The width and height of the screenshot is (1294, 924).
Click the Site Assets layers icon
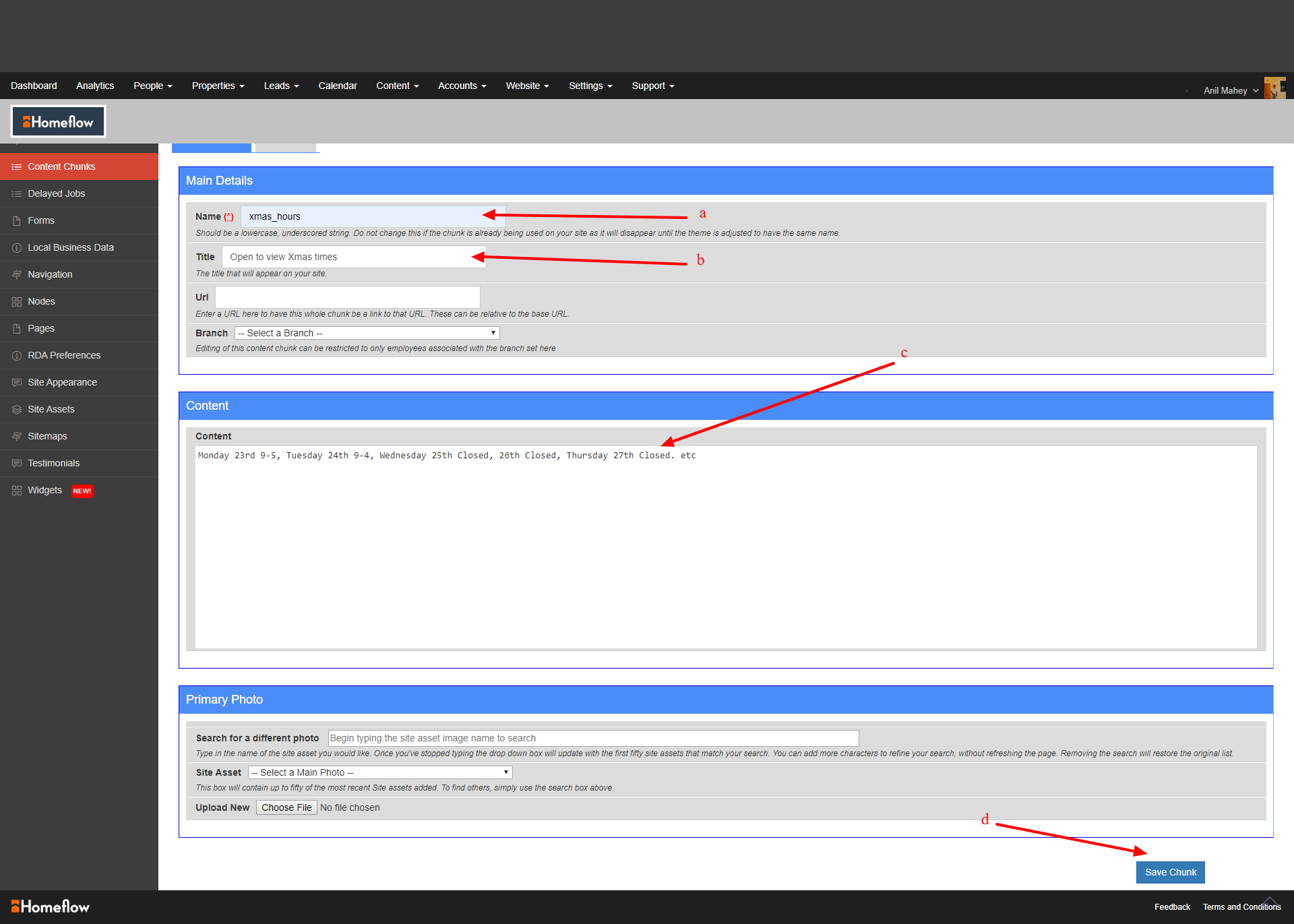pos(16,410)
